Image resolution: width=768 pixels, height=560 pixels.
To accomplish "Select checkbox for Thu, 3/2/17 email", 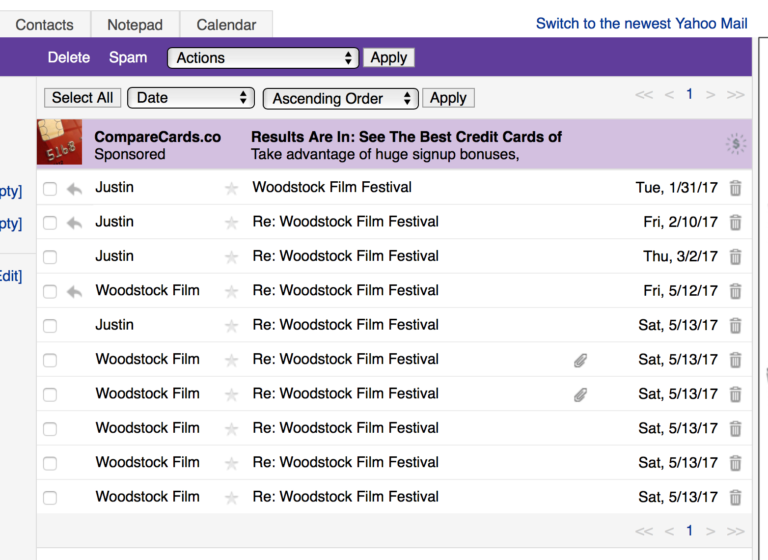I will (x=50, y=257).
